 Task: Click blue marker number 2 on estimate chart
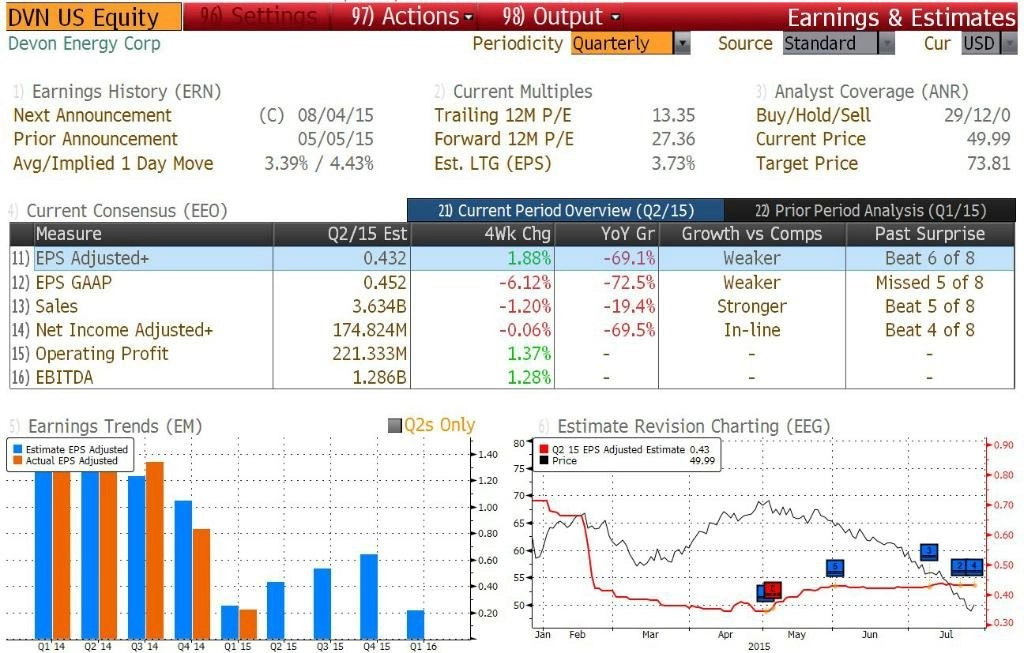click(x=960, y=567)
